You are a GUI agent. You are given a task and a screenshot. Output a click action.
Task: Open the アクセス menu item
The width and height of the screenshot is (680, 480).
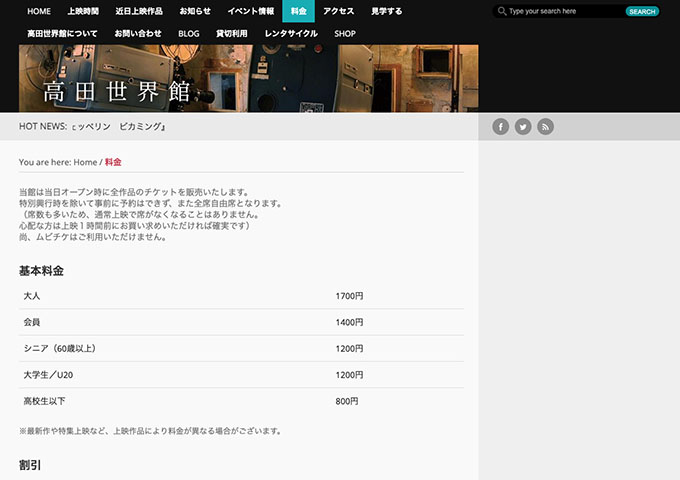click(x=338, y=11)
